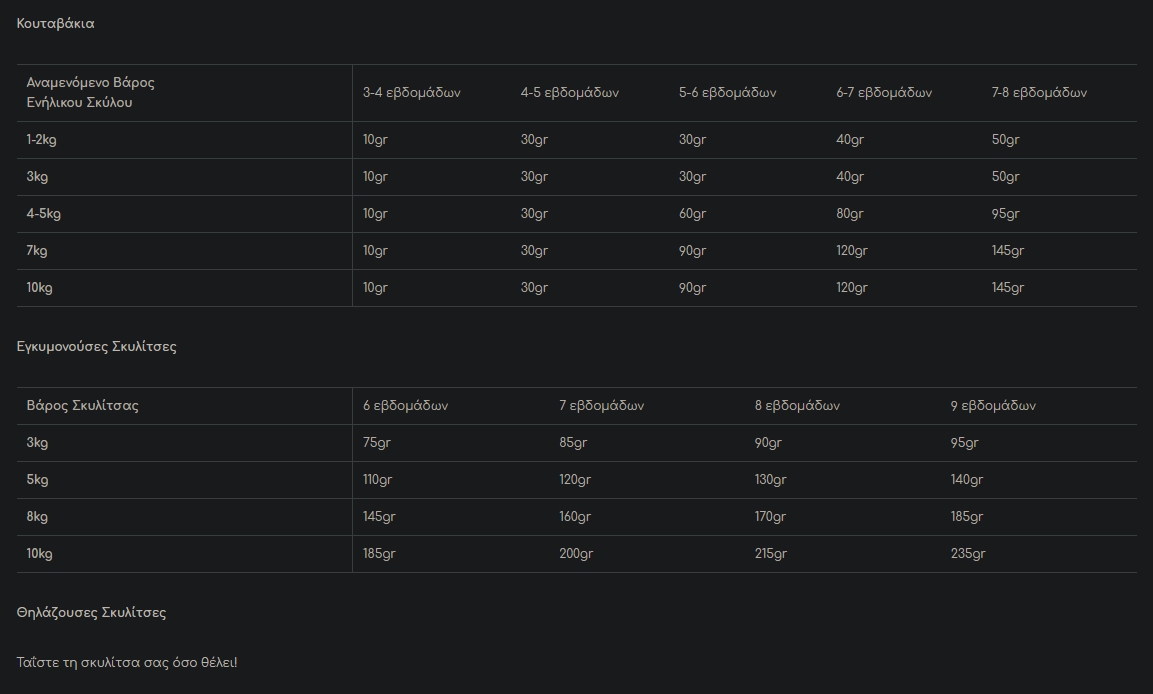1153x694 pixels.
Task: Click the 75gr cell in 3kg row
Action: [x=376, y=443]
